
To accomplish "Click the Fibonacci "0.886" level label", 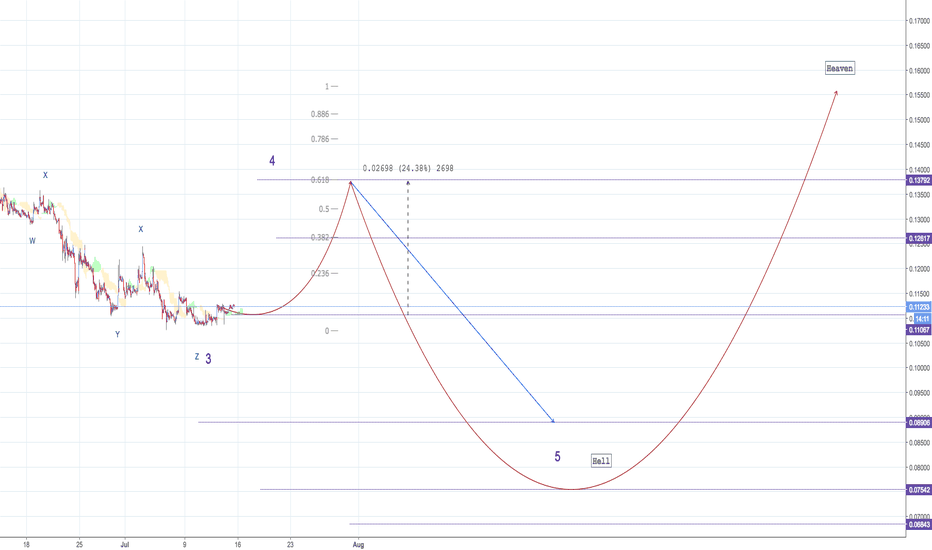I will pyautogui.click(x=320, y=114).
